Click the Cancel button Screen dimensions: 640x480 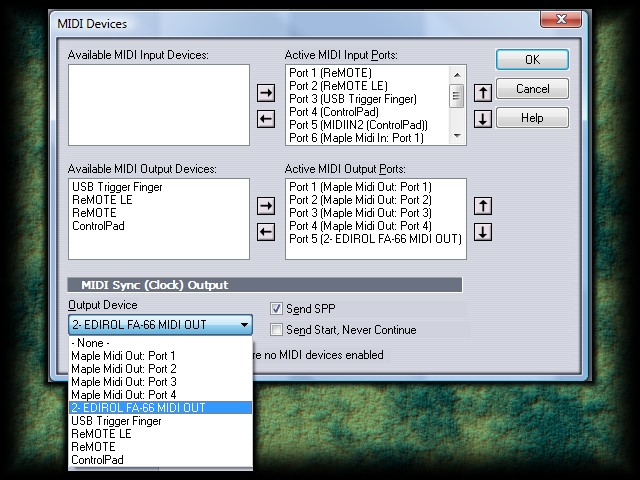click(532, 89)
